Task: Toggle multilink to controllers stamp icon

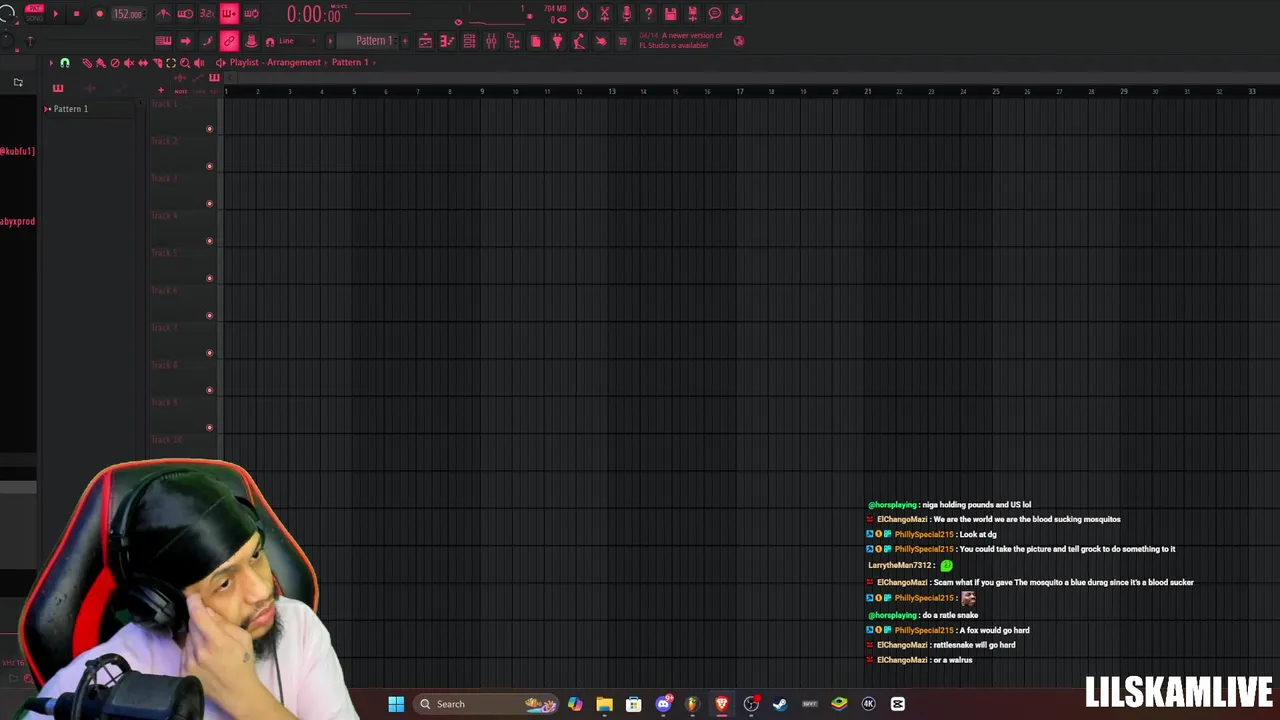Action: (x=251, y=41)
